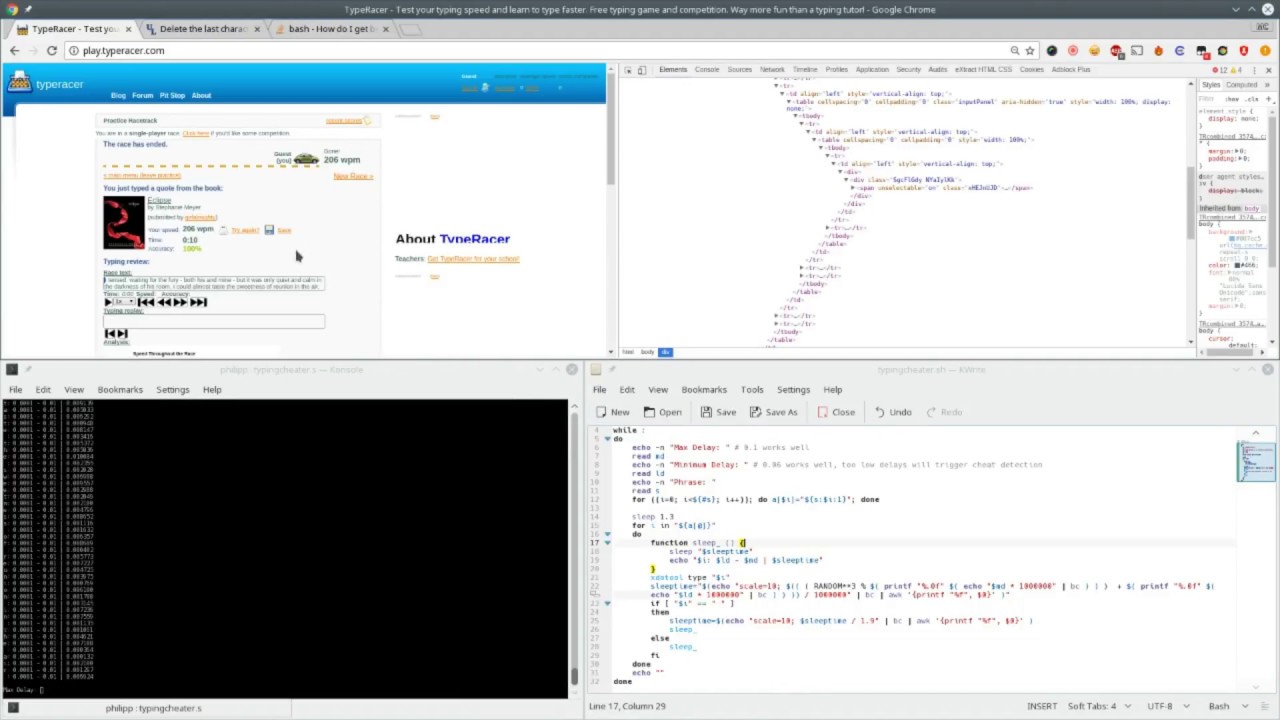
Task: Click Save in KWrite toolbar
Action: click(x=718, y=412)
